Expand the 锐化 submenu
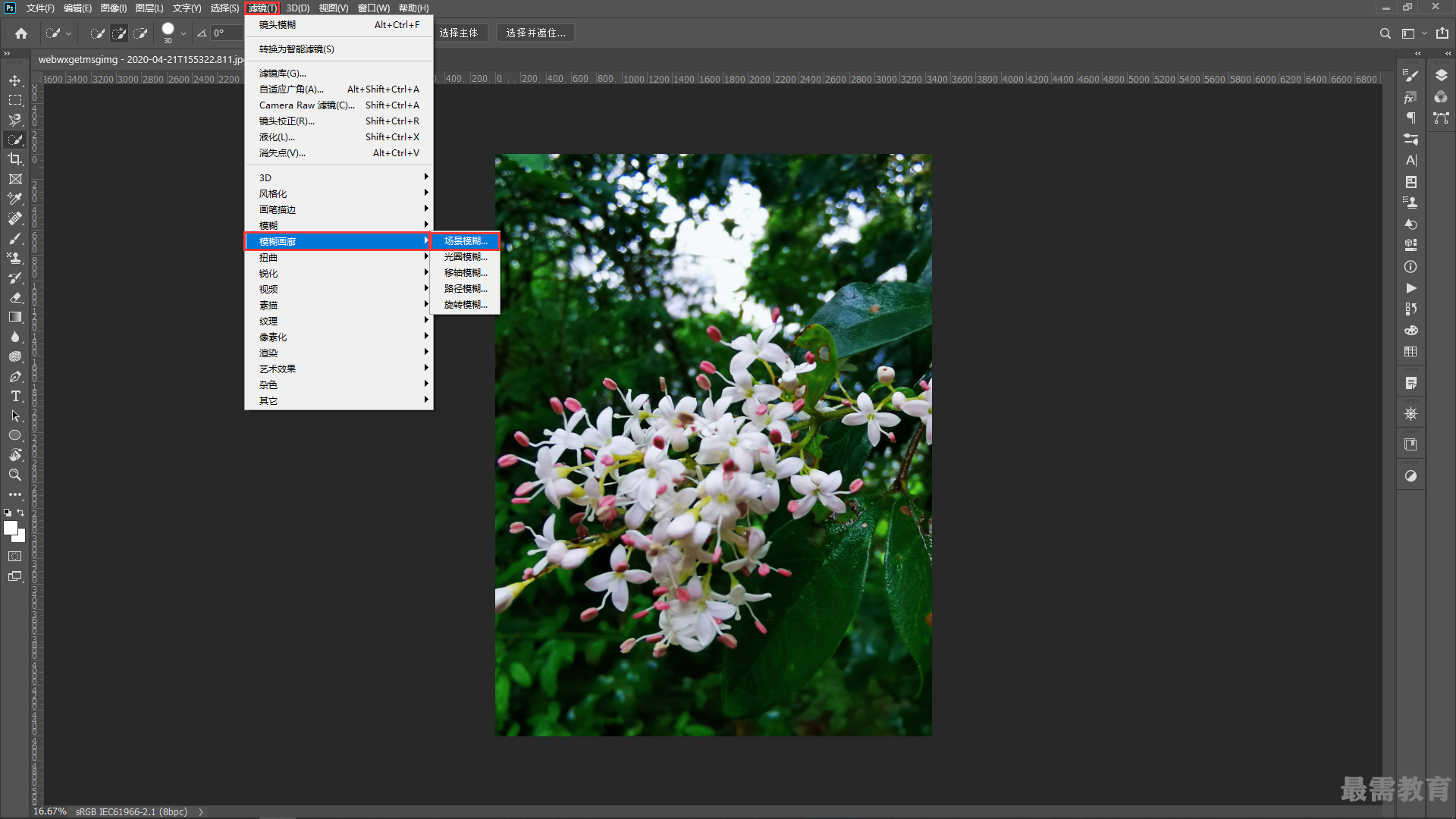This screenshot has height=819, width=1456. coord(339,273)
